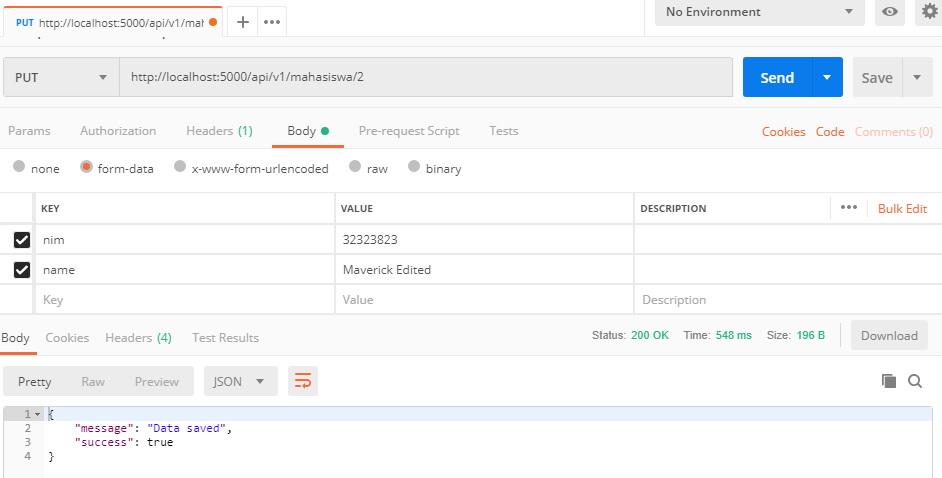942x478 pixels.
Task: Change JSON response format dropdown
Action: (240, 381)
